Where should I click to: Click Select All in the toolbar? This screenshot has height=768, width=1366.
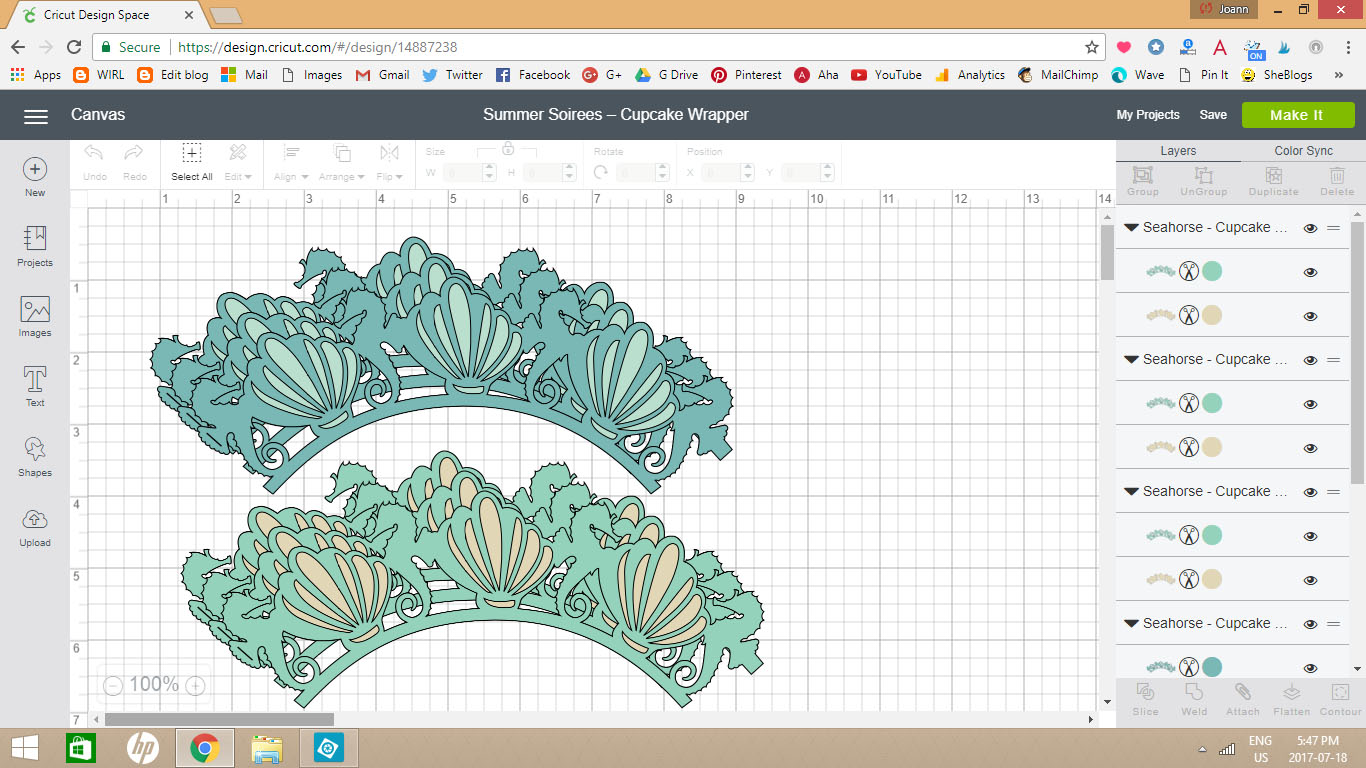click(192, 161)
